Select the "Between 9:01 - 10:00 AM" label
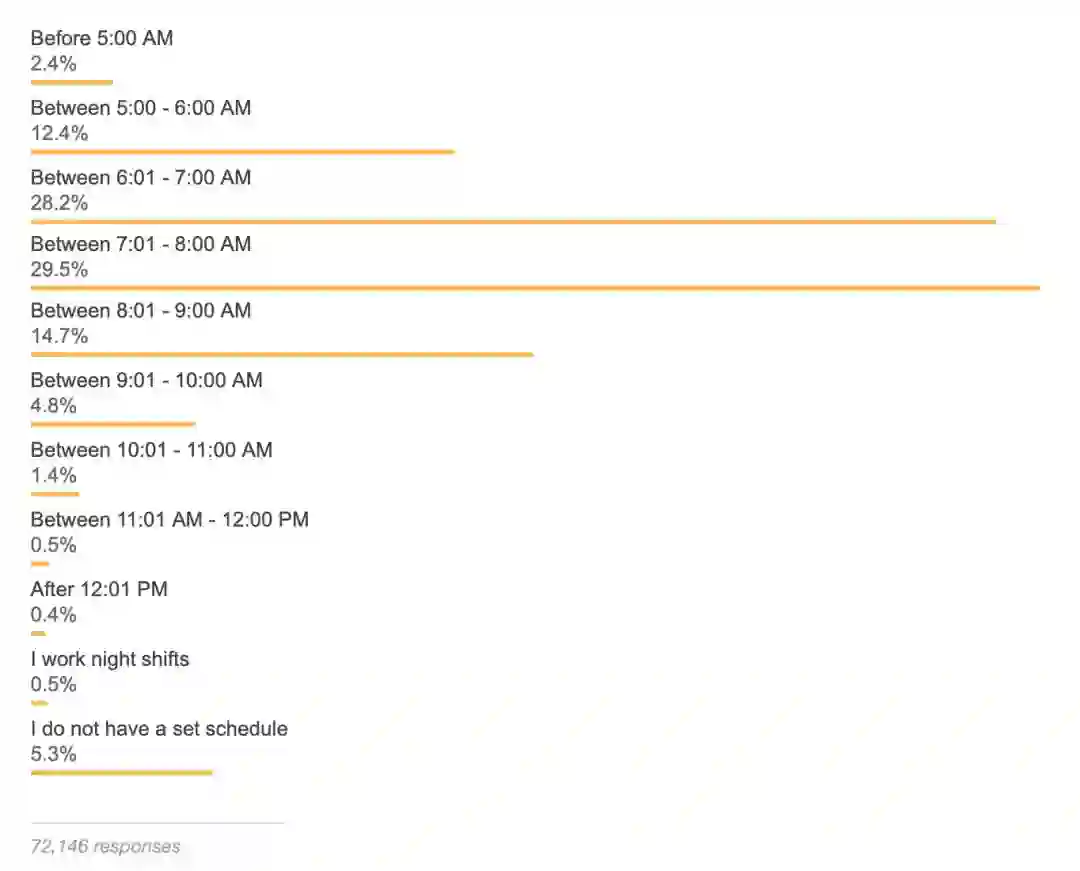The height and width of the screenshot is (871, 1080). click(x=146, y=381)
